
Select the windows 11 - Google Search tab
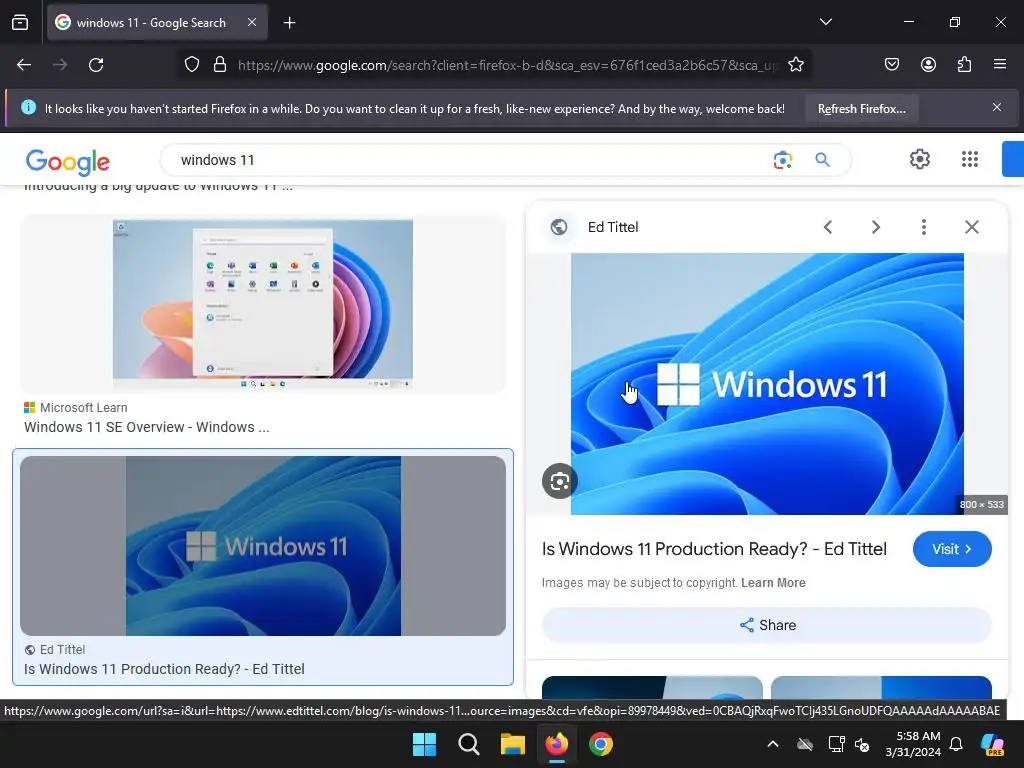click(x=157, y=23)
